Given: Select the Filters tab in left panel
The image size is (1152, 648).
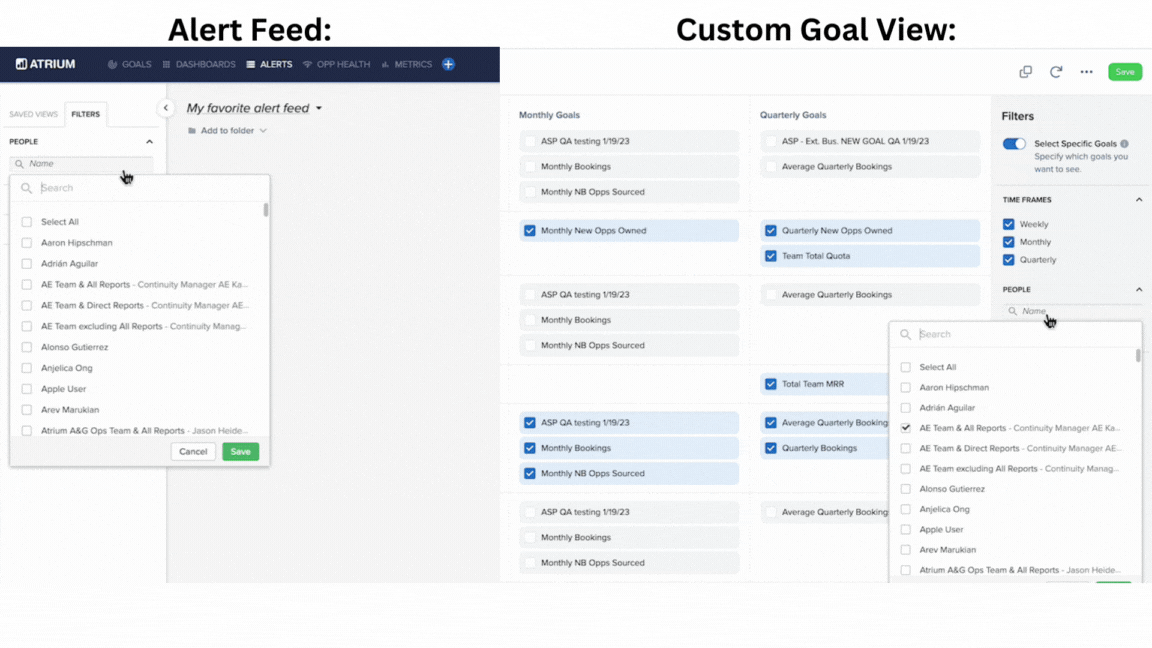Looking at the screenshot, I should 86,114.
